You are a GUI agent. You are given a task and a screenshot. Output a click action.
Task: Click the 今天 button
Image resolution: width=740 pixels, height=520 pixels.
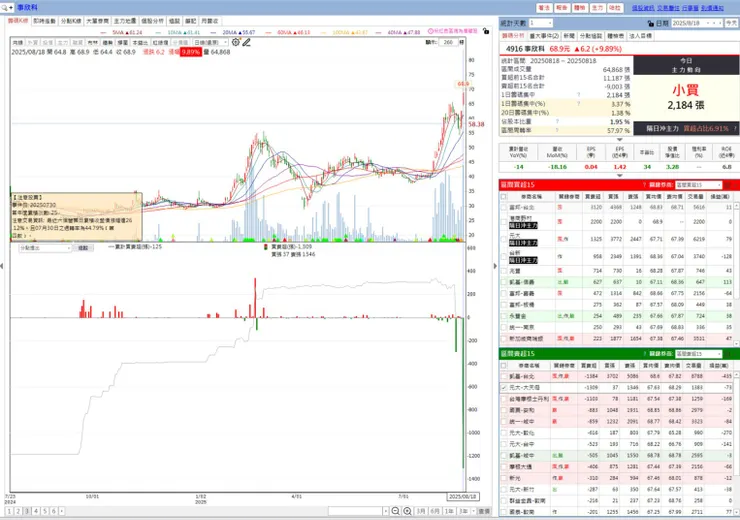pos(731,23)
